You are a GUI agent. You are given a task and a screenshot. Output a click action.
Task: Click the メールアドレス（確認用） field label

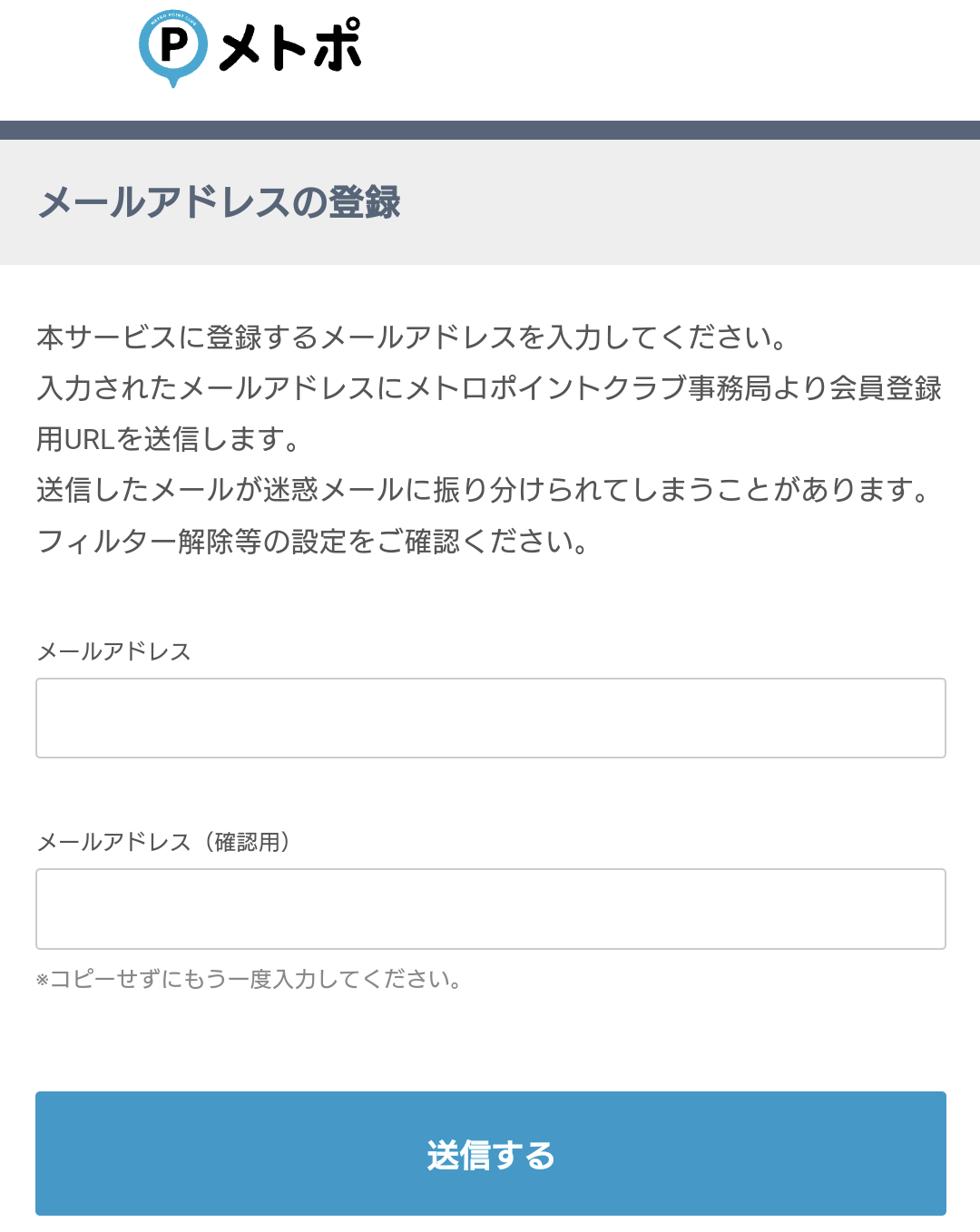click(163, 842)
